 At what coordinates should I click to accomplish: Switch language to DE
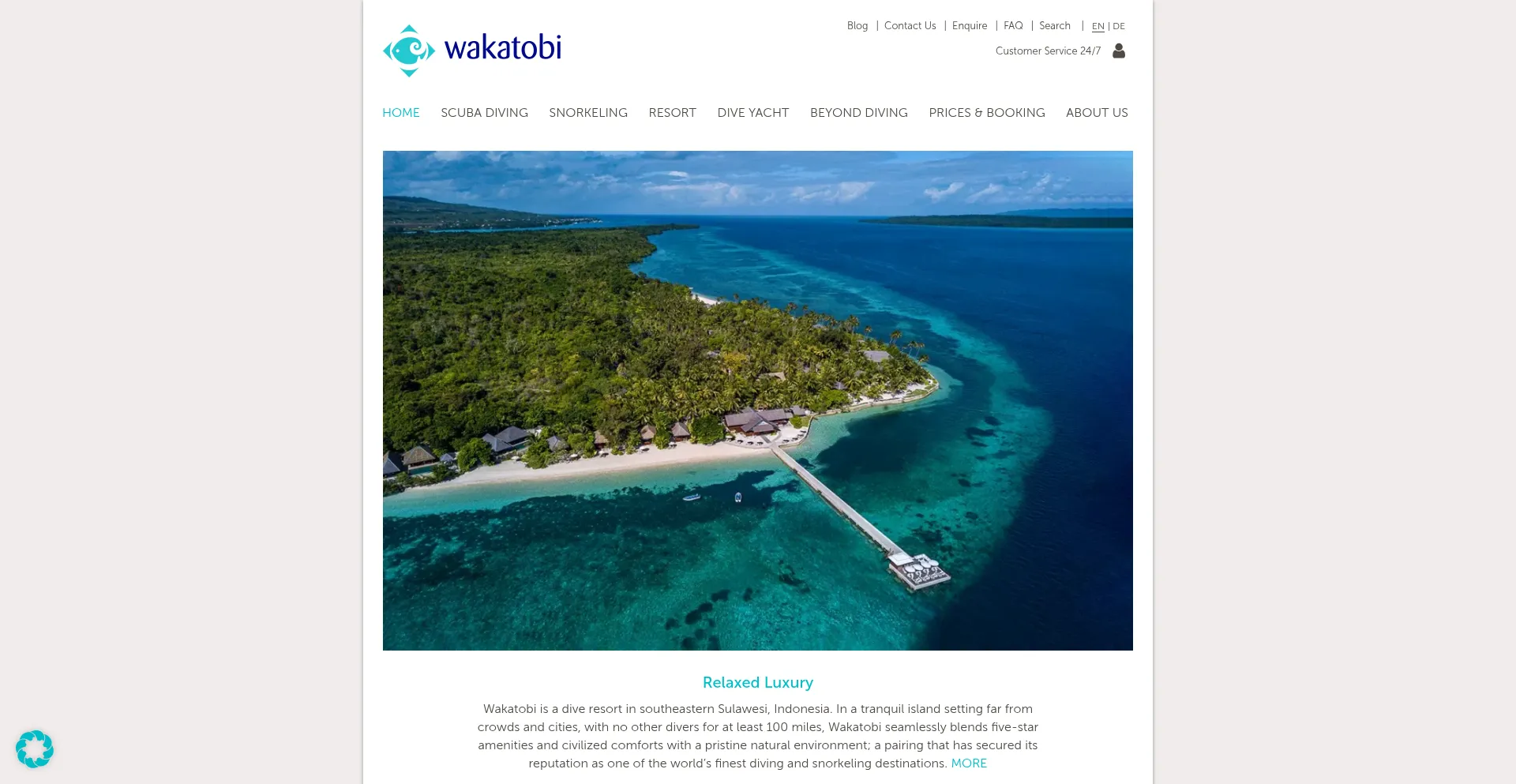tap(1119, 26)
